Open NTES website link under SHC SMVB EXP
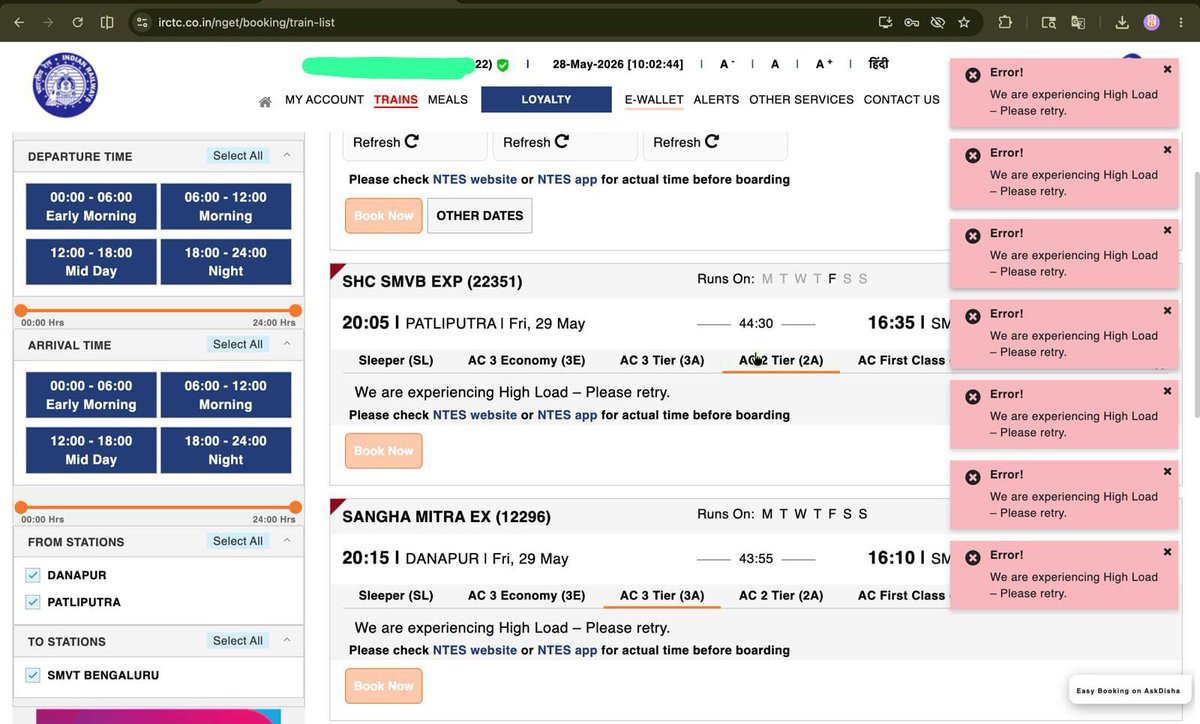 475,415
